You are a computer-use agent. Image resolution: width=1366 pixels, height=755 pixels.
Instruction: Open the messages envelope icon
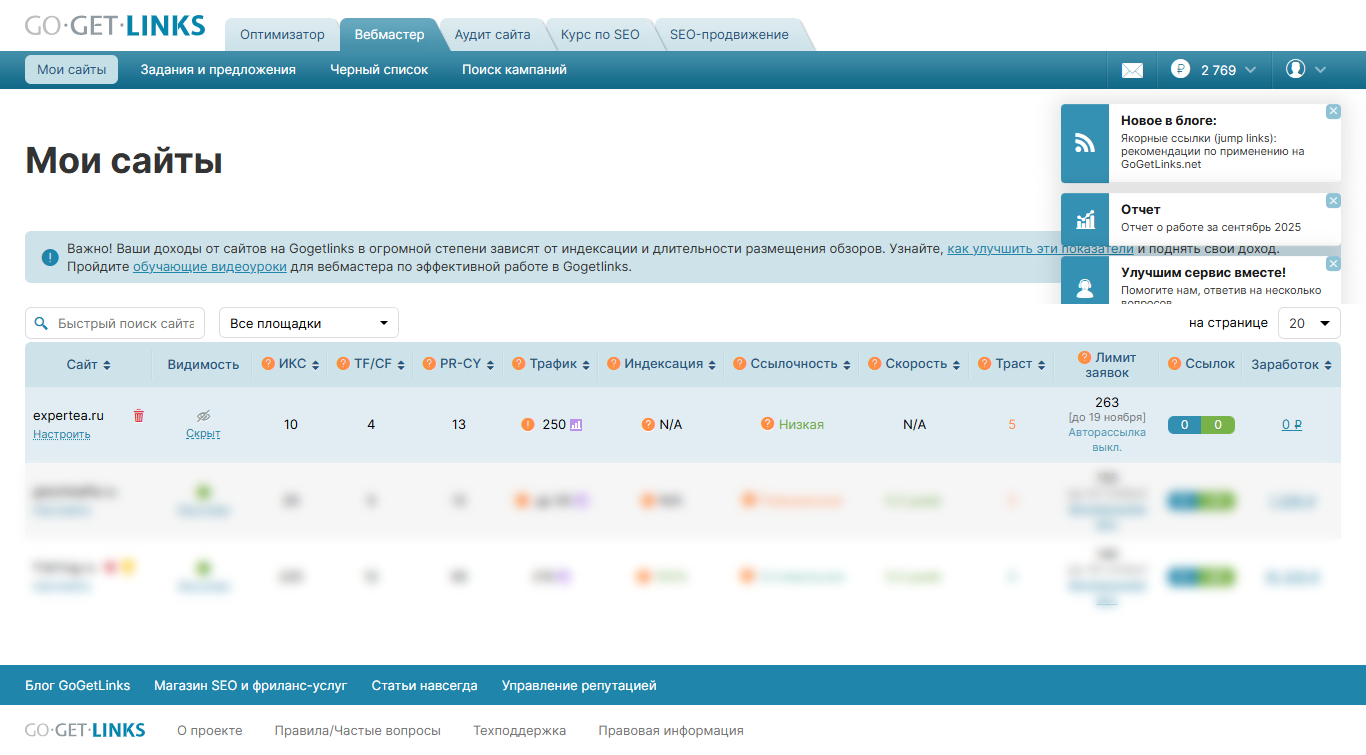click(x=1132, y=70)
